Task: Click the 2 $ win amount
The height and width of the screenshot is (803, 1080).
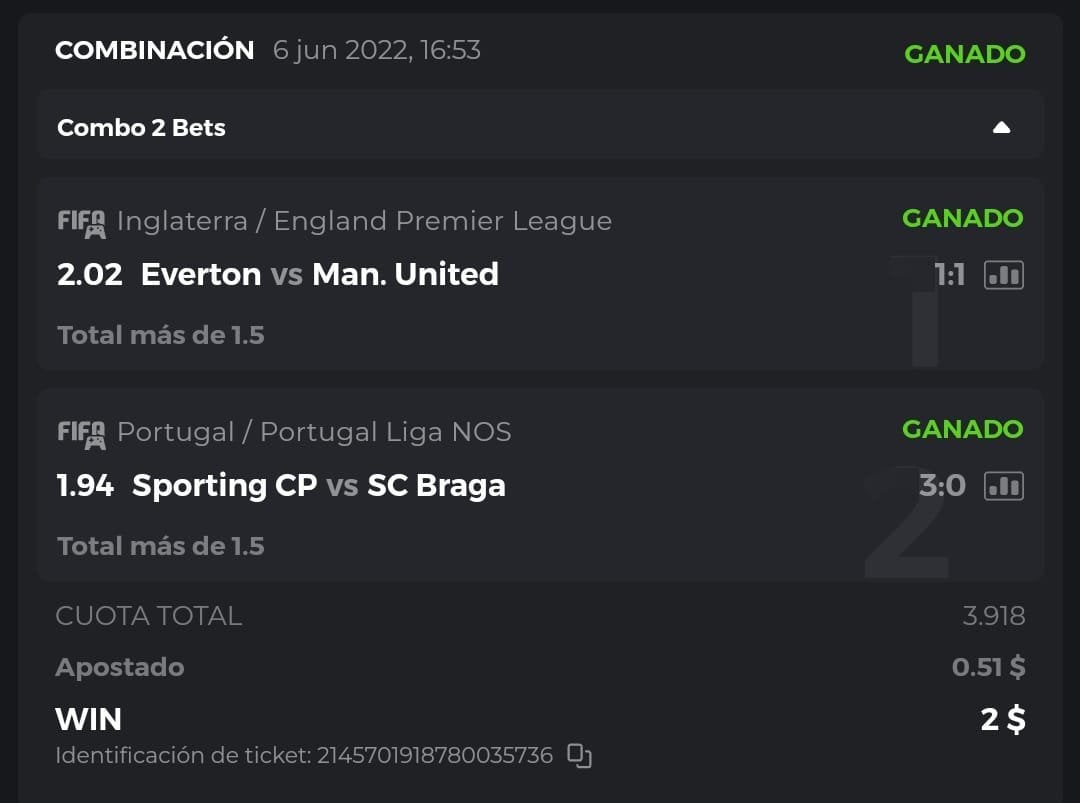Action: coord(1002,719)
